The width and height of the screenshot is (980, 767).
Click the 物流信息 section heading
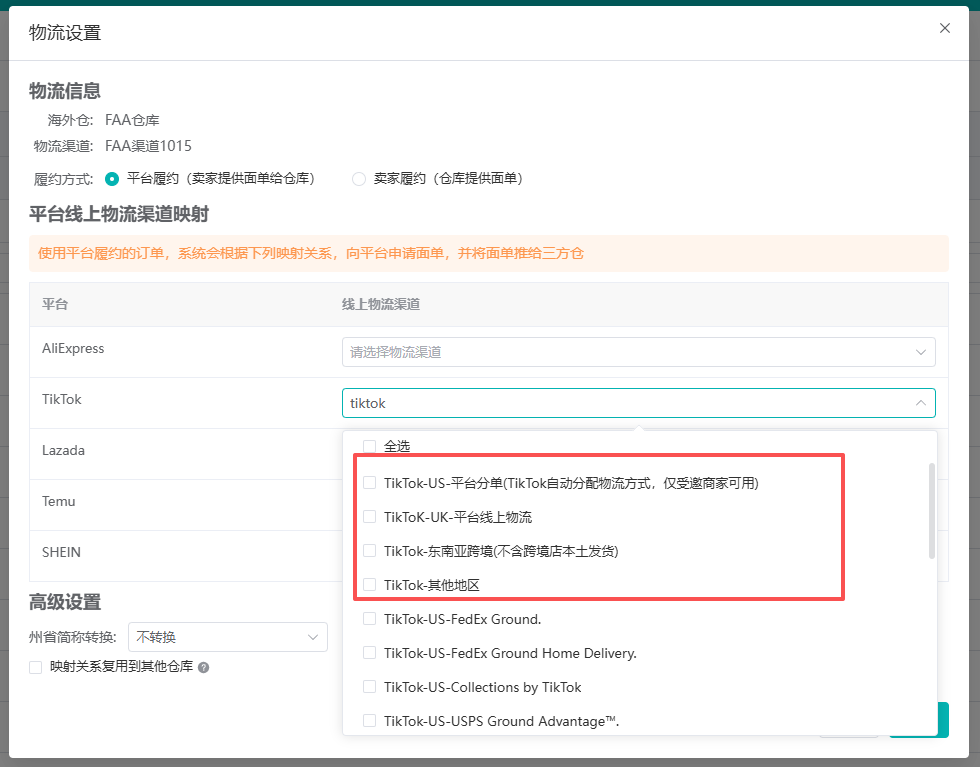65,91
